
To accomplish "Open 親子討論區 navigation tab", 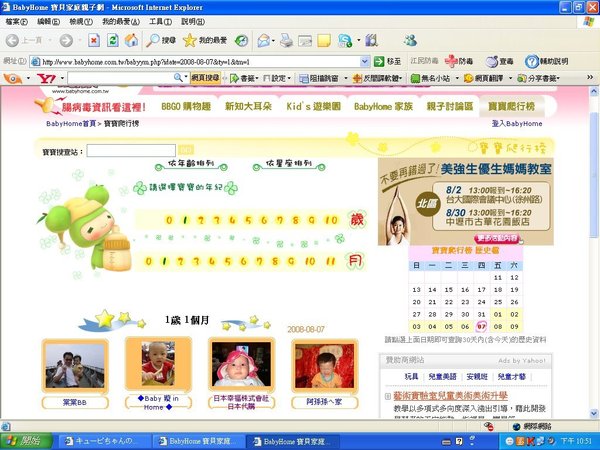I will pos(450,106).
